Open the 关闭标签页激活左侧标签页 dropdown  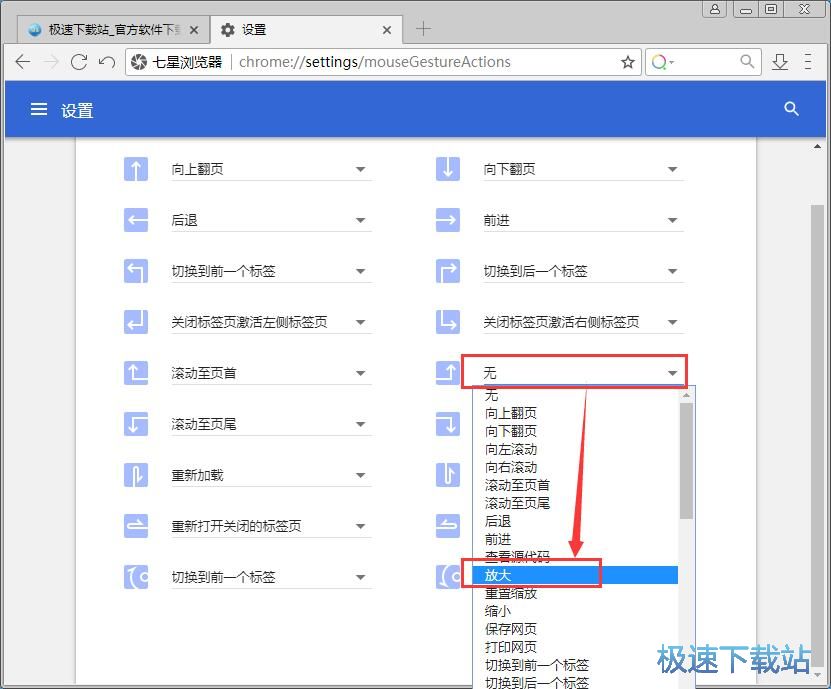(271, 322)
